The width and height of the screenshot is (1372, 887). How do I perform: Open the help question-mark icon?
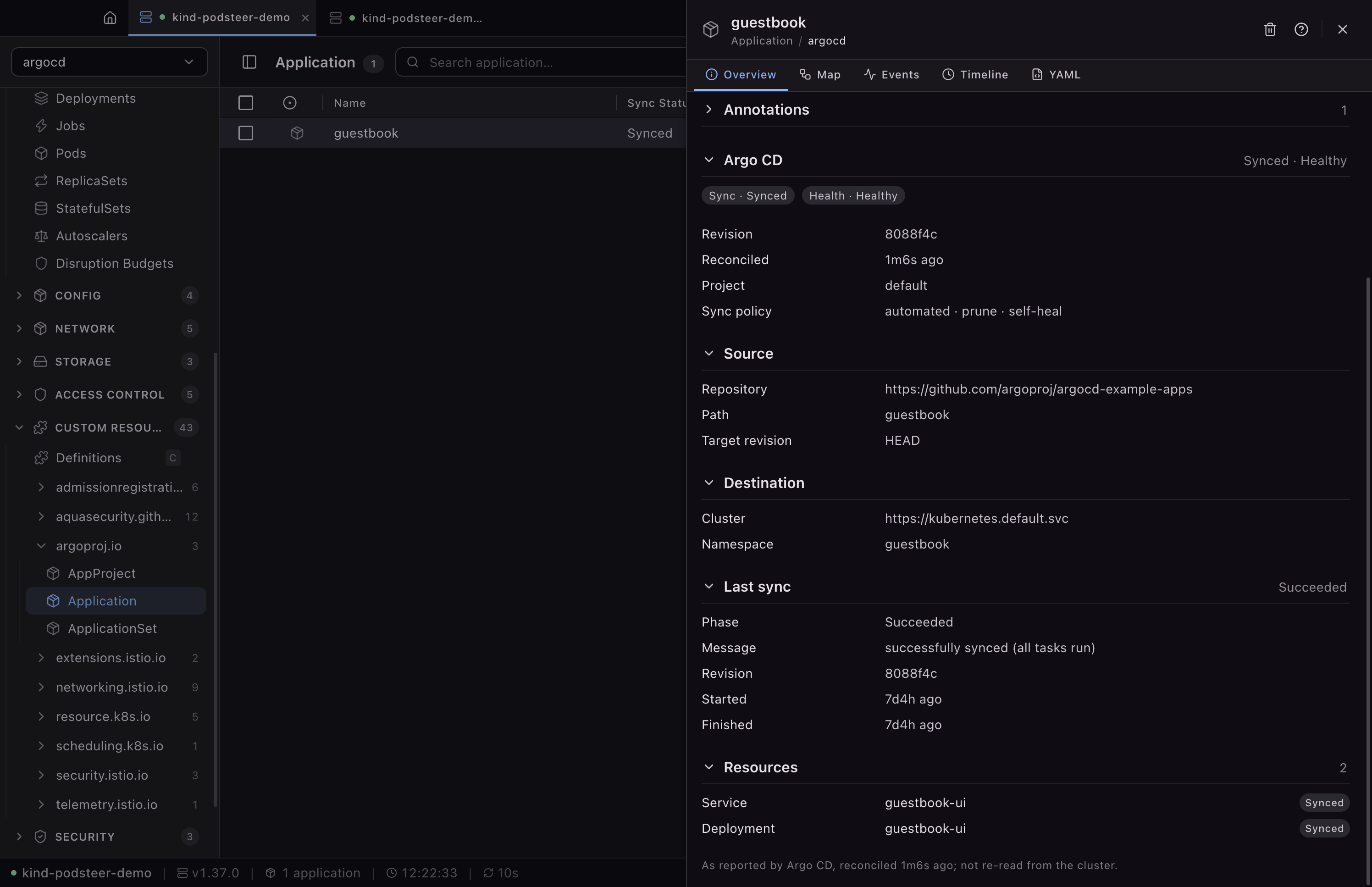(1301, 29)
